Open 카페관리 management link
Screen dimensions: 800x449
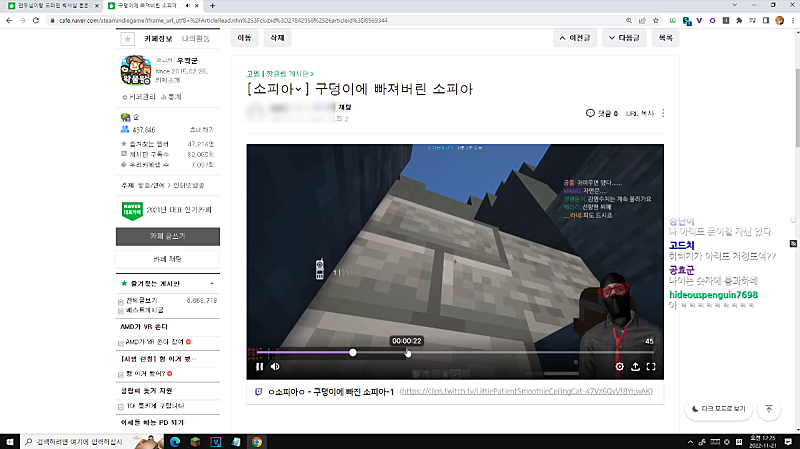139,97
